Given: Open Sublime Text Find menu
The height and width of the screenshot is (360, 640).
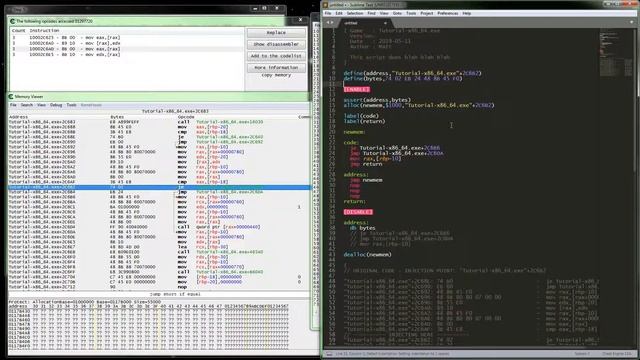Looking at the screenshot, I should click(x=371, y=13).
